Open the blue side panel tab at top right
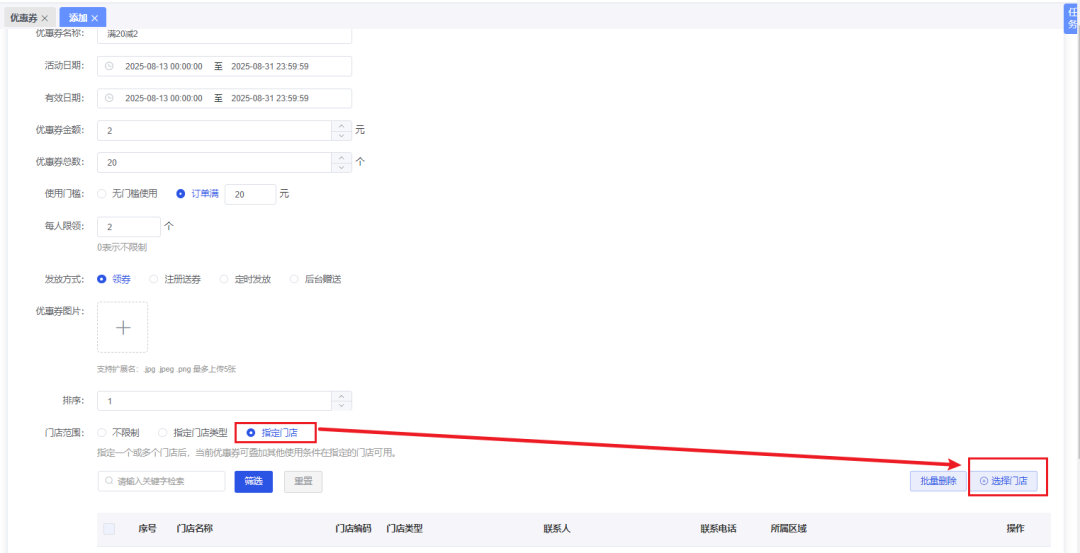Screen dimensions: 1080x553 click(1072, 19)
